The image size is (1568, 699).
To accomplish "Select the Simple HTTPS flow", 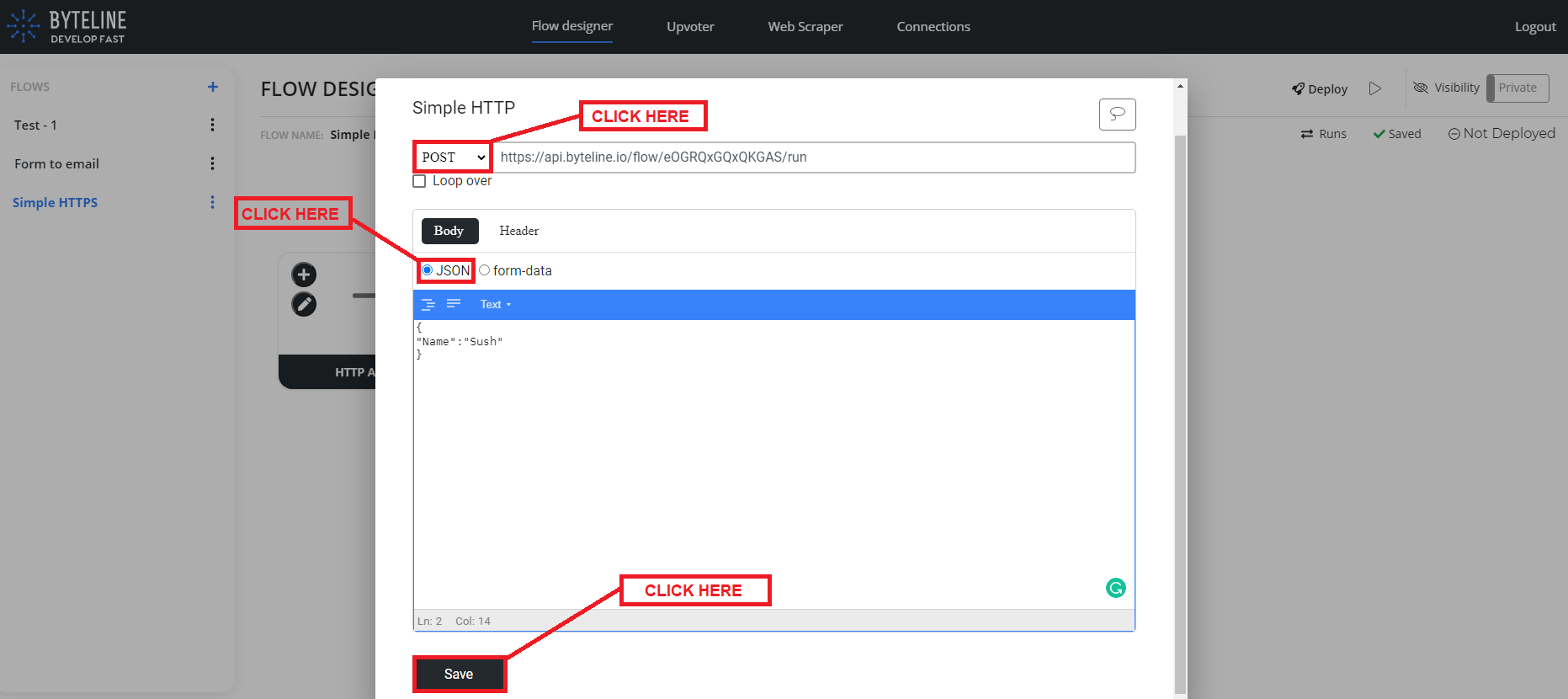I will click(x=55, y=202).
